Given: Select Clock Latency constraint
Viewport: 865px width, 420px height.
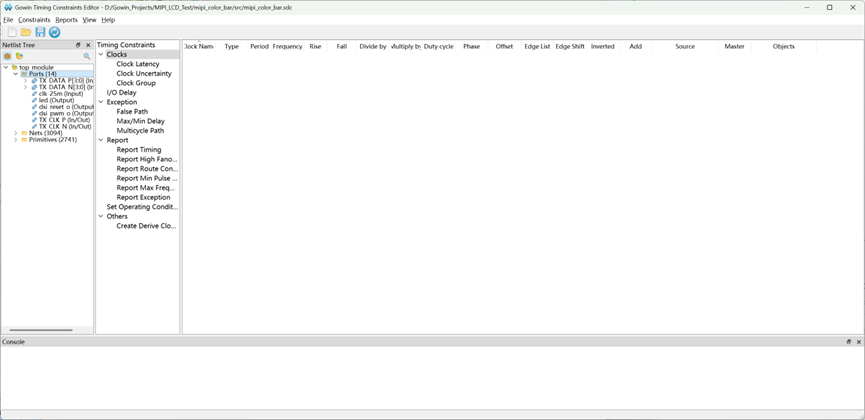Looking at the screenshot, I should coord(138,64).
